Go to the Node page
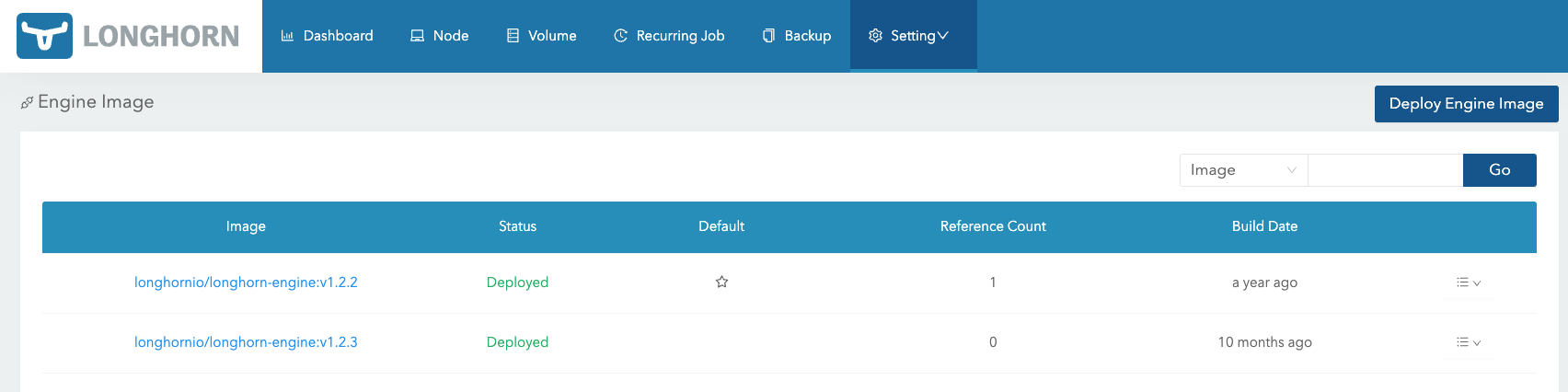The width and height of the screenshot is (1568, 392). tap(439, 36)
